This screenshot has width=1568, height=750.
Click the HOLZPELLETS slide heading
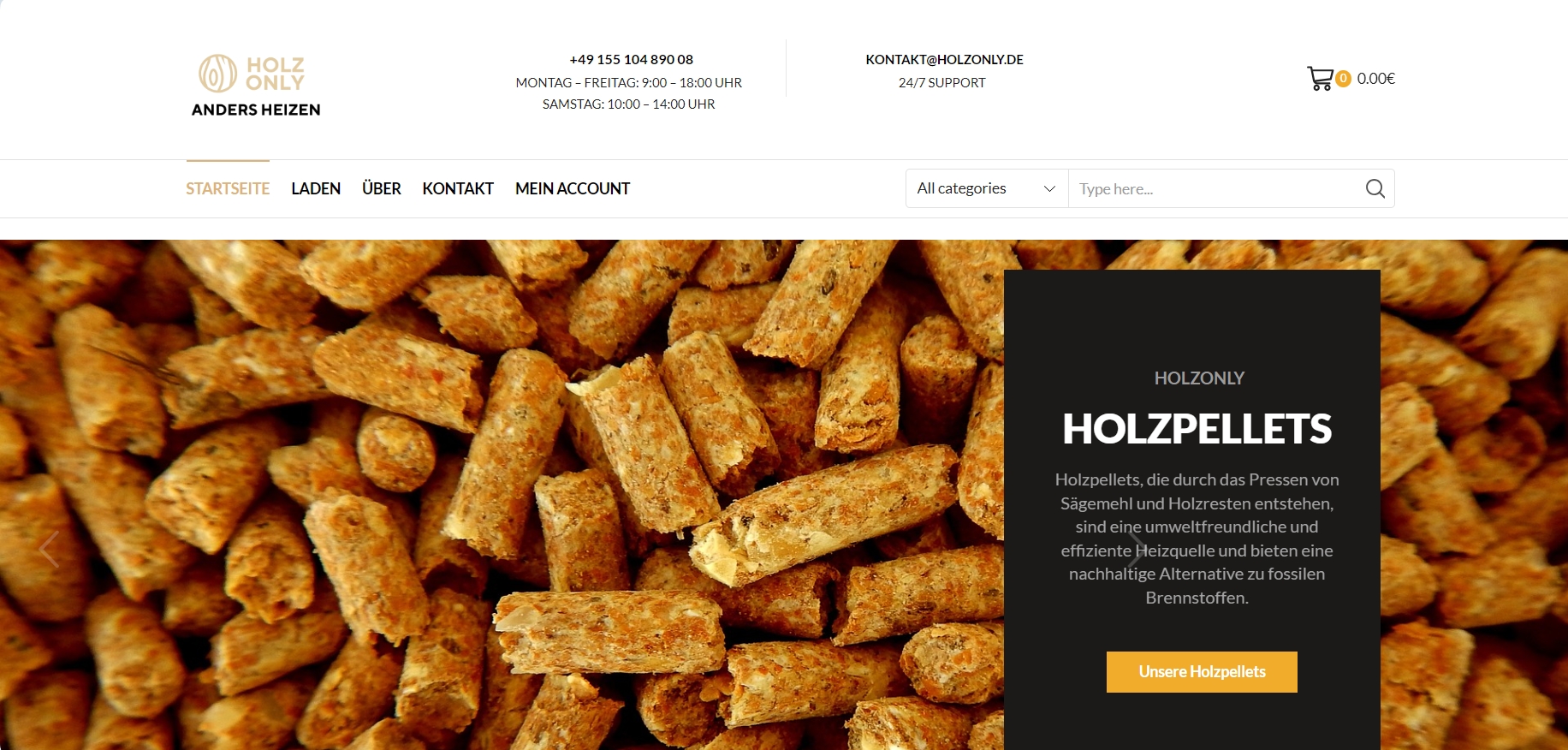point(1197,429)
